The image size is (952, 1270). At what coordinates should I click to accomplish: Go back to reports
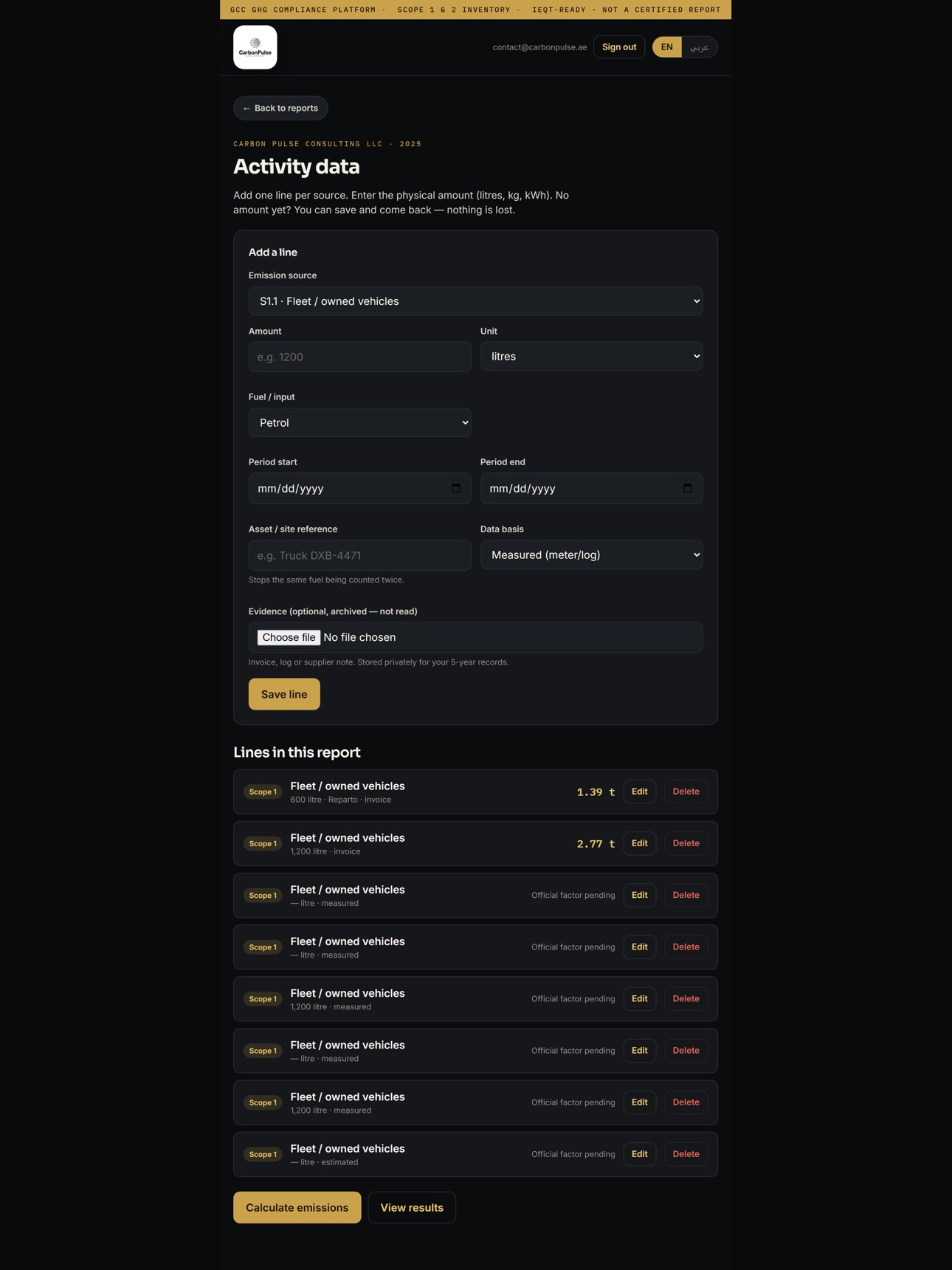(x=280, y=109)
